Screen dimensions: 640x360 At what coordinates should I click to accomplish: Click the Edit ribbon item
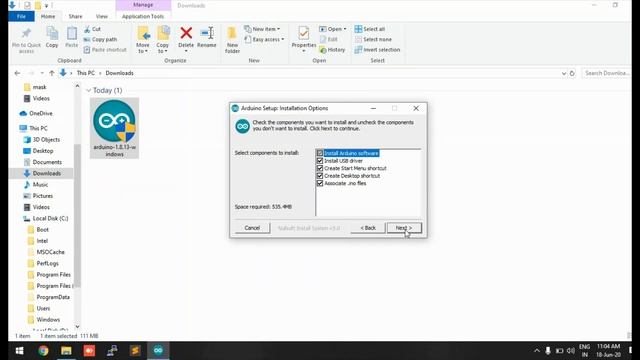329,40
